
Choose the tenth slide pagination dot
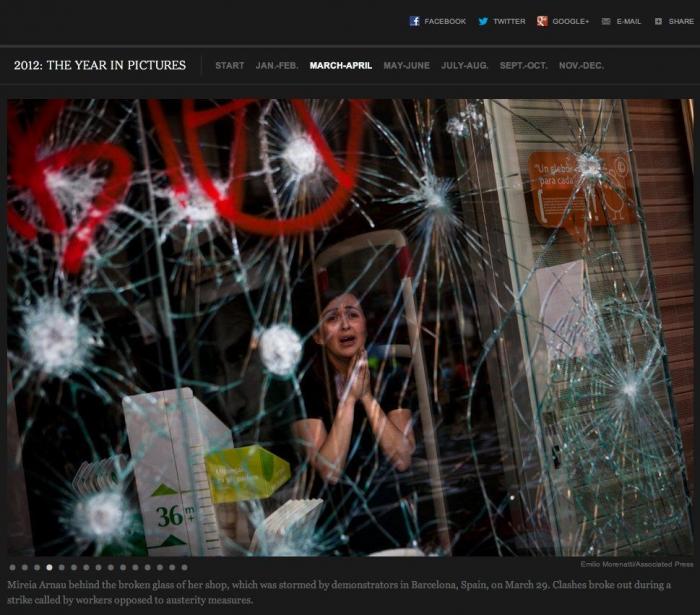coord(123,567)
